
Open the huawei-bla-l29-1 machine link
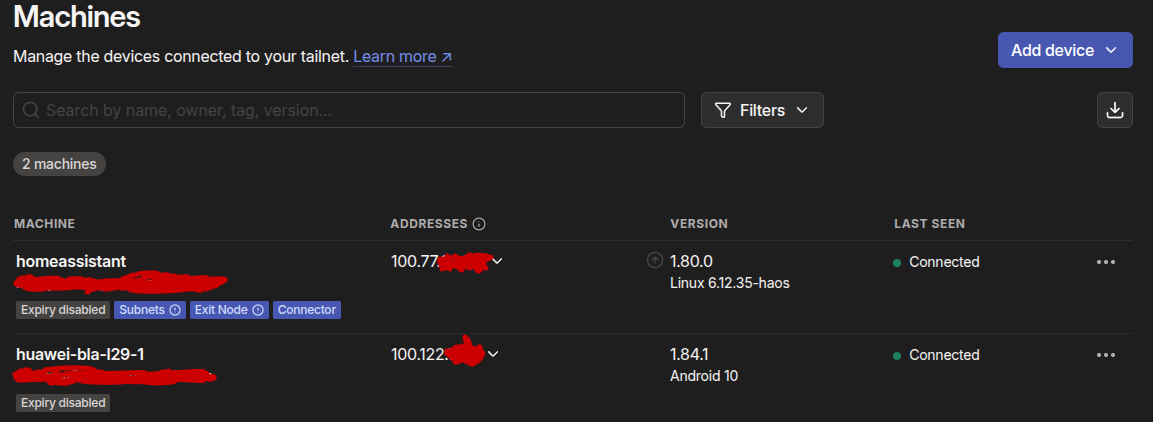click(x=80, y=354)
